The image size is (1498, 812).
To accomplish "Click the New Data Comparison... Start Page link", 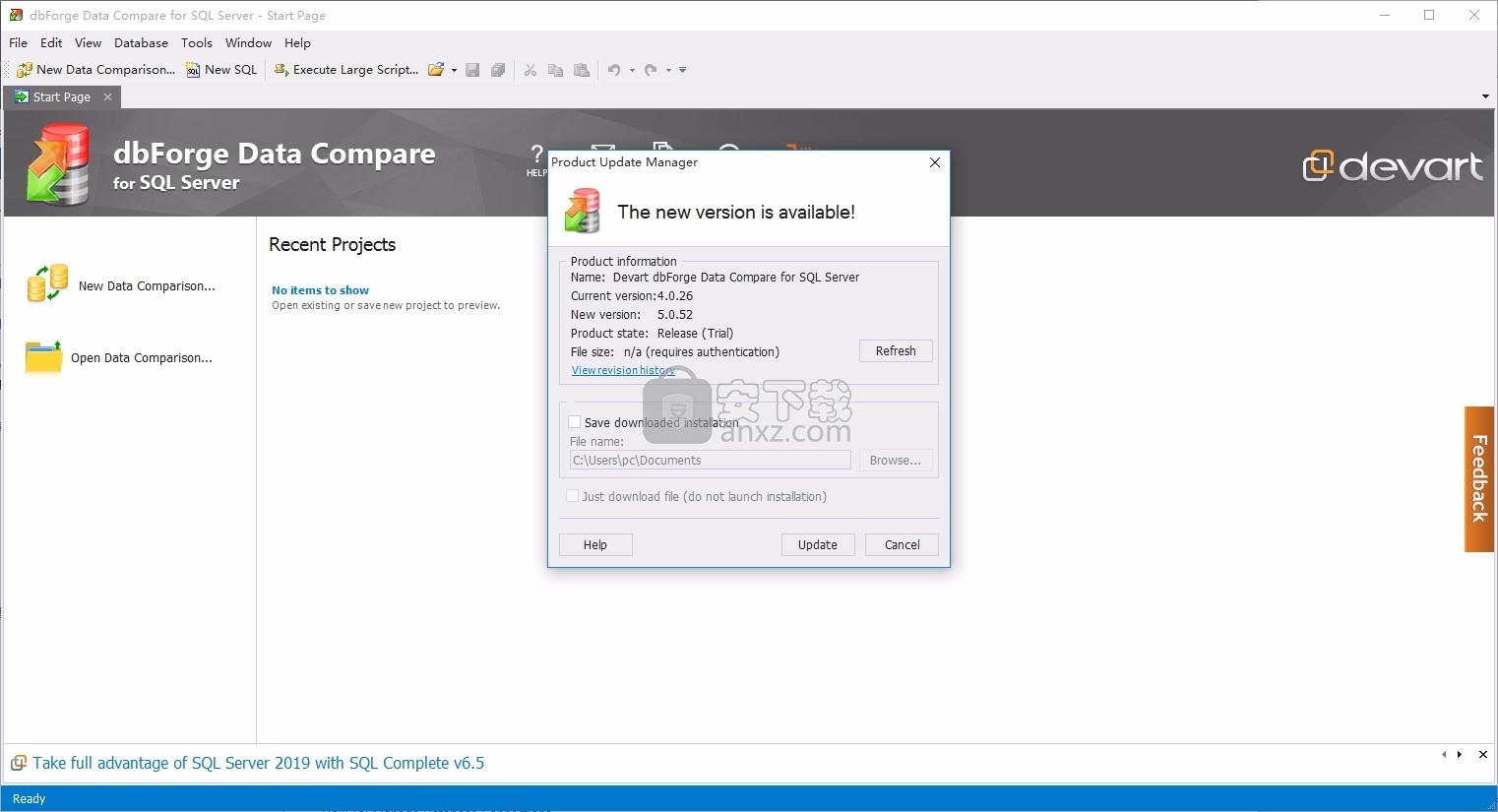I will [147, 286].
